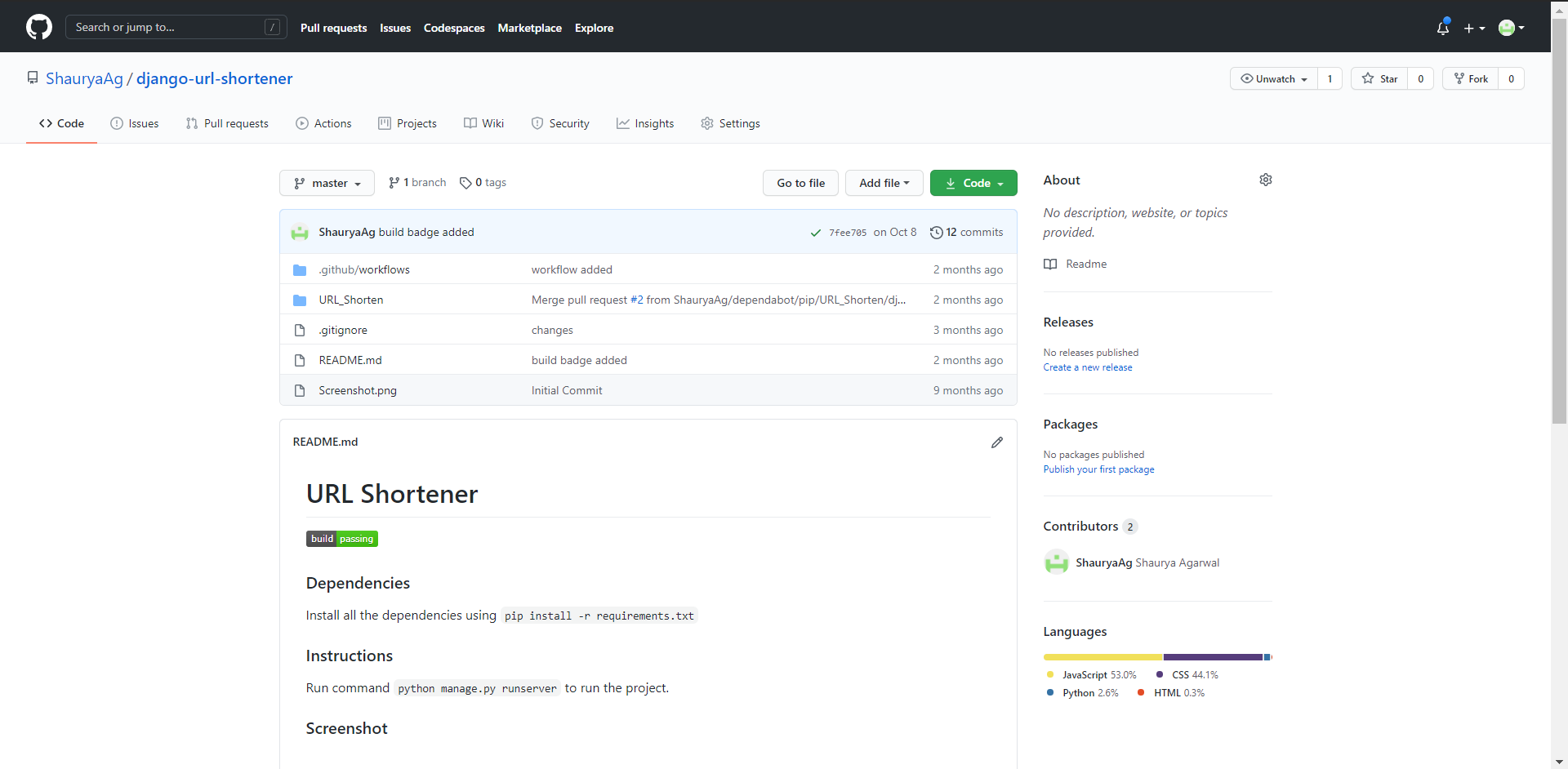The width and height of the screenshot is (1568, 769).
Task: Click Create a new release link
Action: coord(1088,367)
